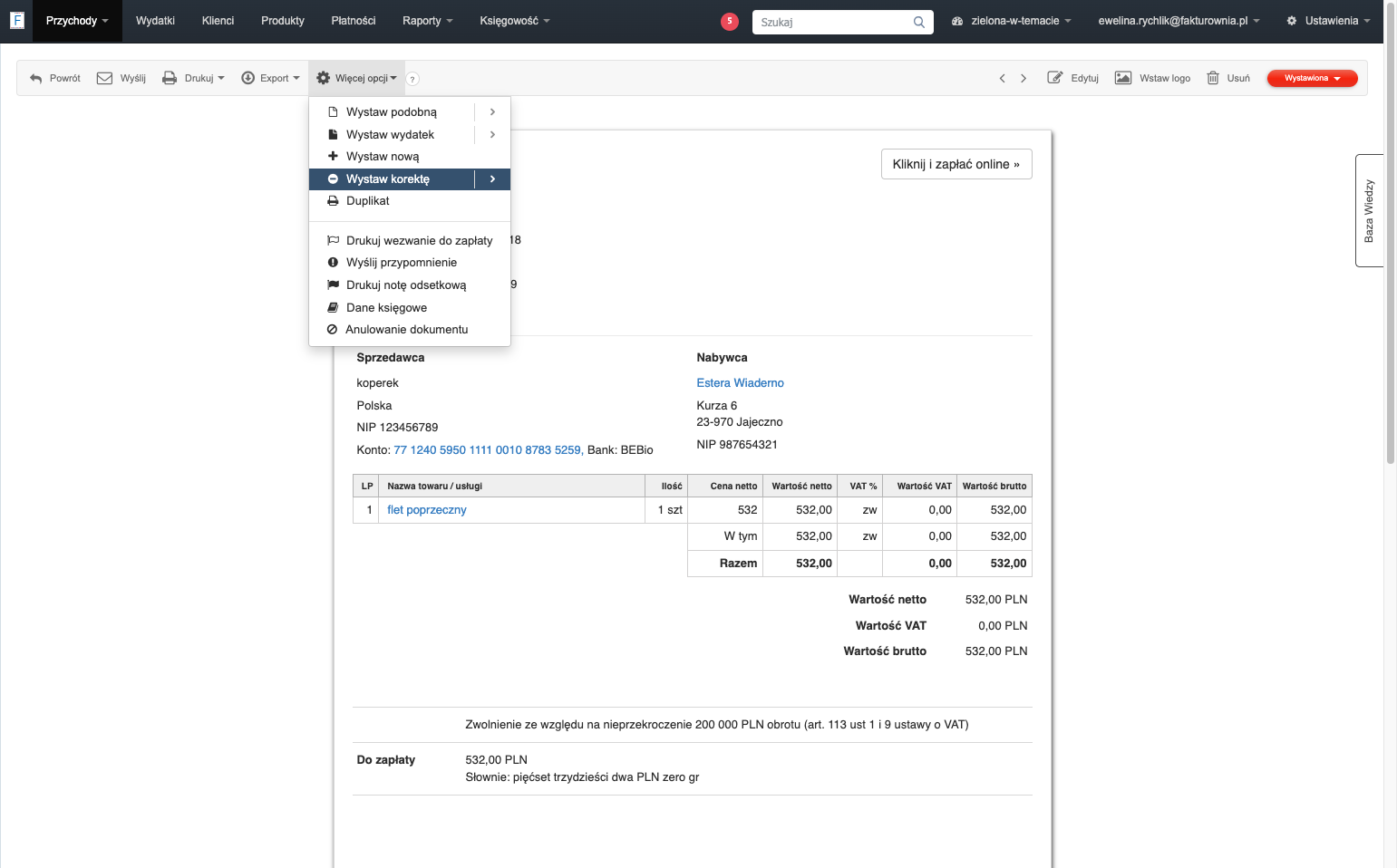Open Przychody navigation menu
The image size is (1397, 868).
77,21
